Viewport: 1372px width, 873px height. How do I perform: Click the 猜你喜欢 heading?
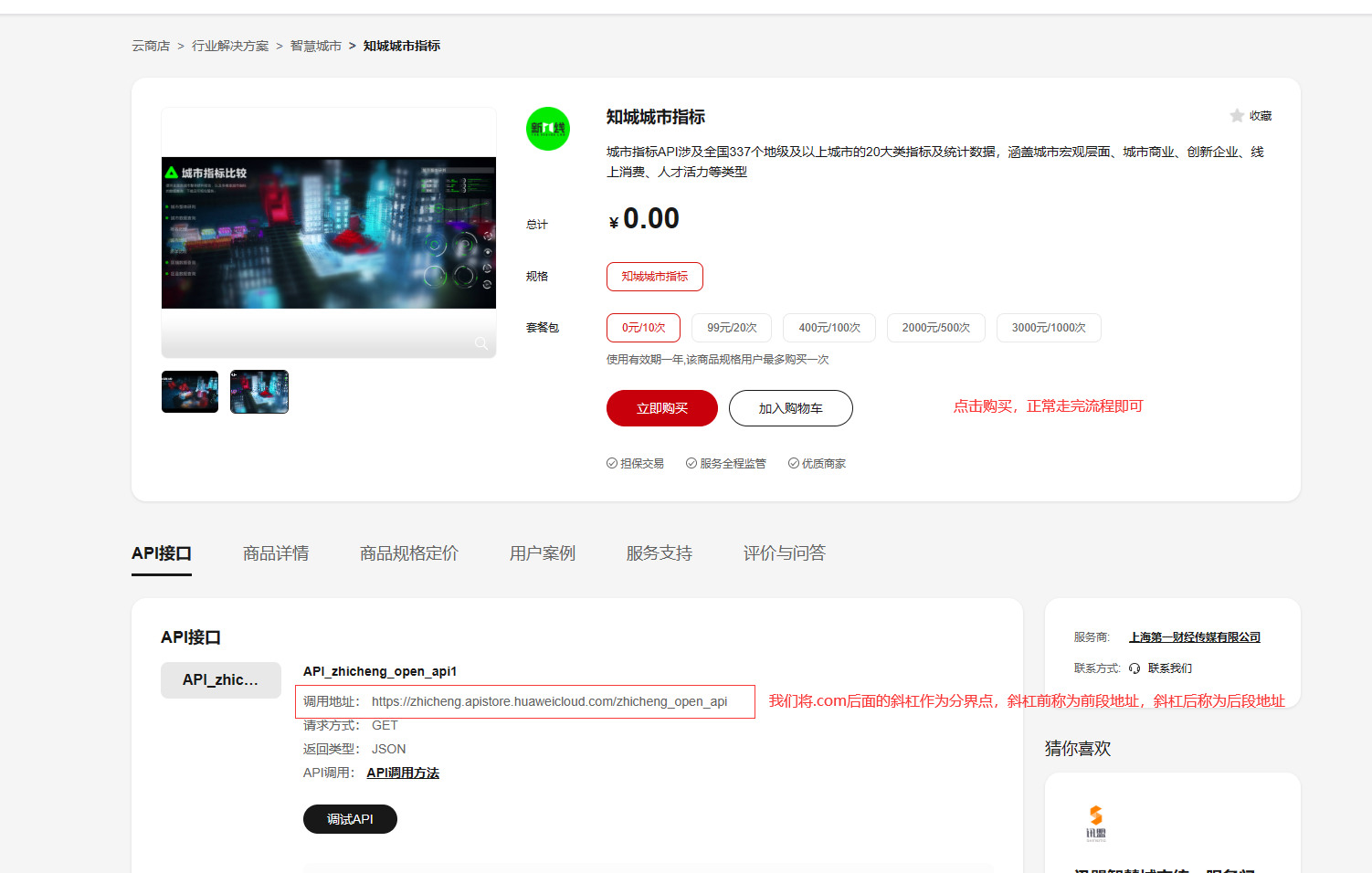1078,749
